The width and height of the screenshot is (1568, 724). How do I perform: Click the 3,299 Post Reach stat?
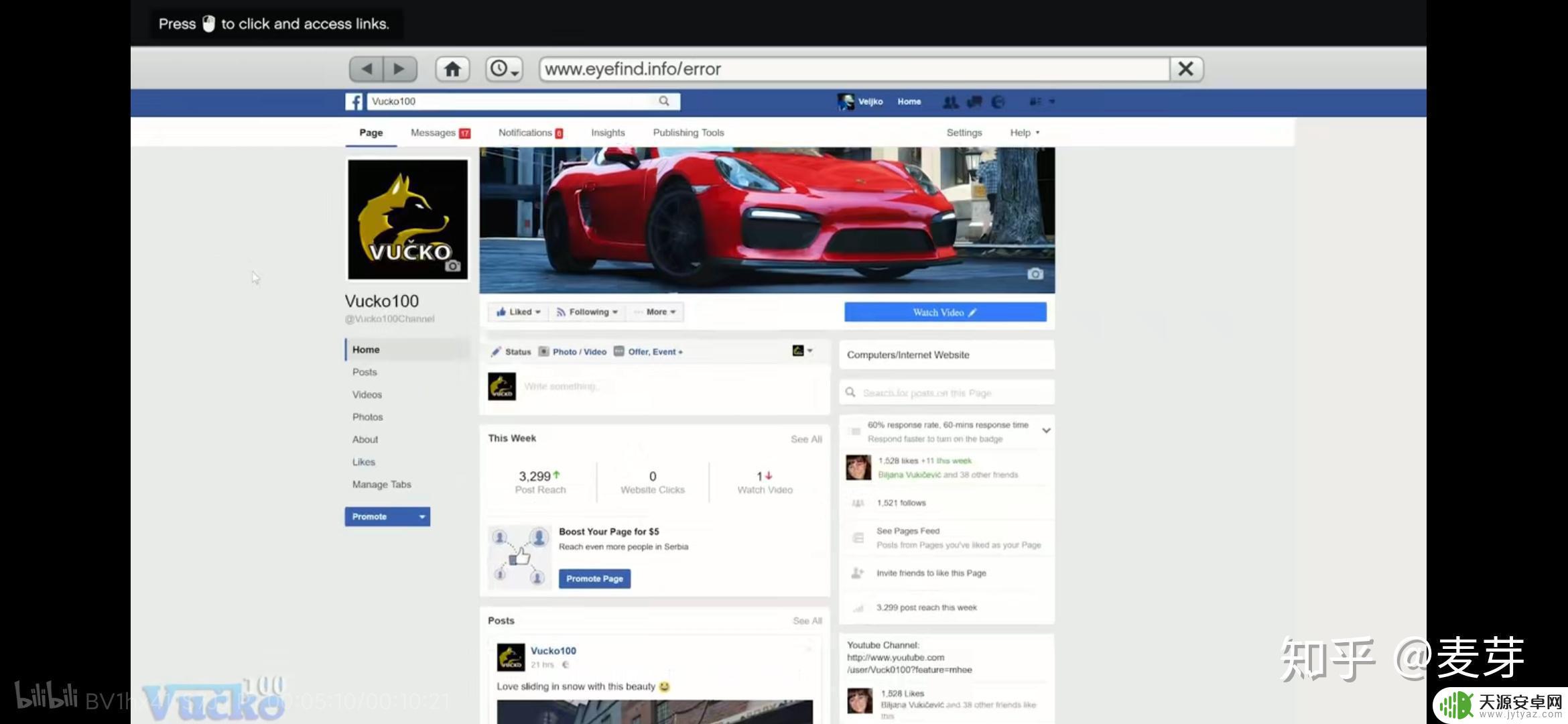pyautogui.click(x=540, y=482)
